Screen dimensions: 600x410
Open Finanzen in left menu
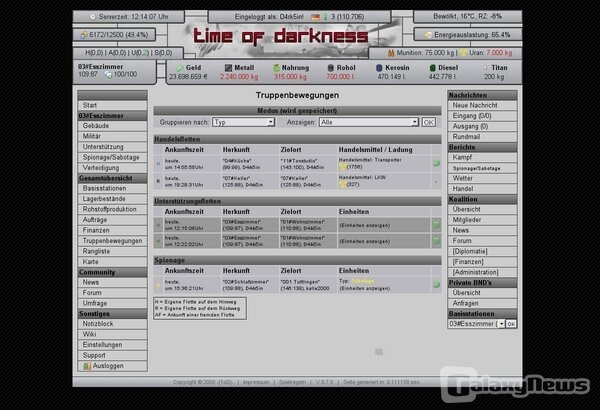click(x=112, y=230)
